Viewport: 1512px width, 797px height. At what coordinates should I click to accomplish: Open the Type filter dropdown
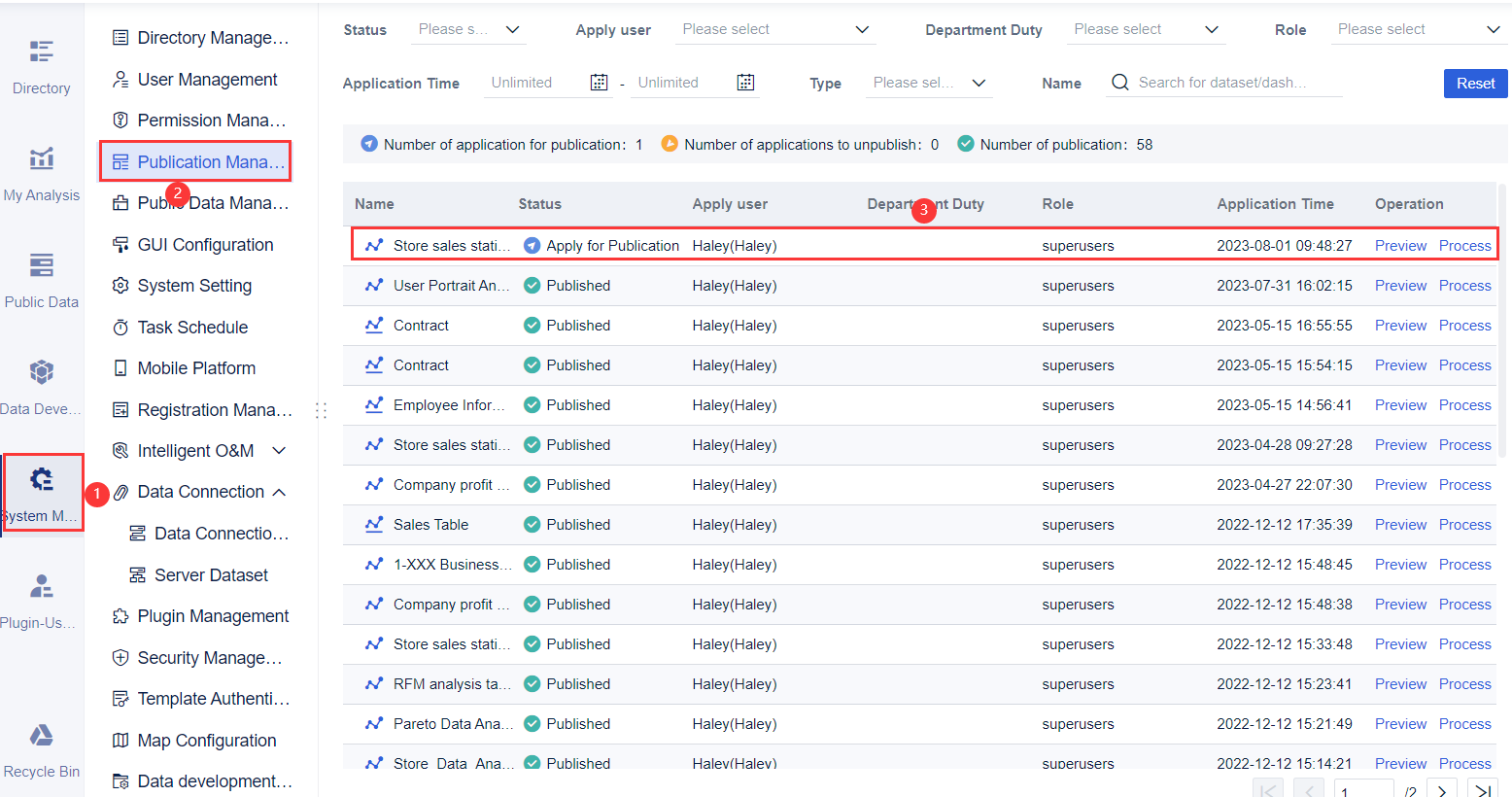coord(928,83)
